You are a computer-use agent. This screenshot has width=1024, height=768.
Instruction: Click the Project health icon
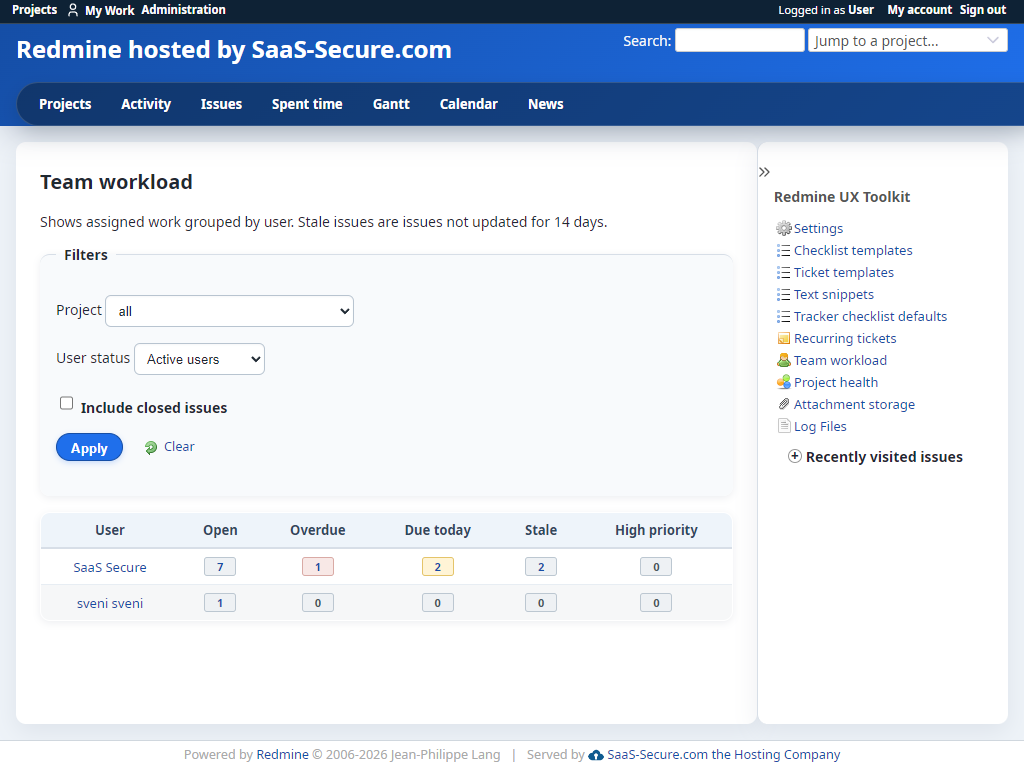[784, 382]
